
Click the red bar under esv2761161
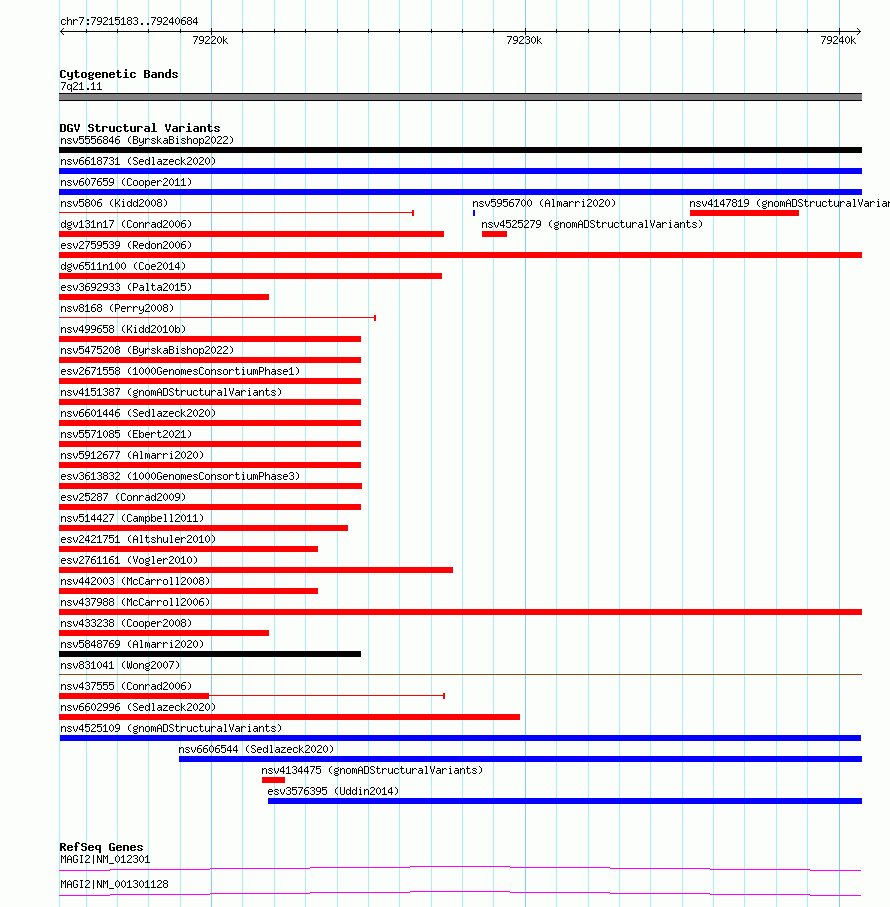[256, 570]
